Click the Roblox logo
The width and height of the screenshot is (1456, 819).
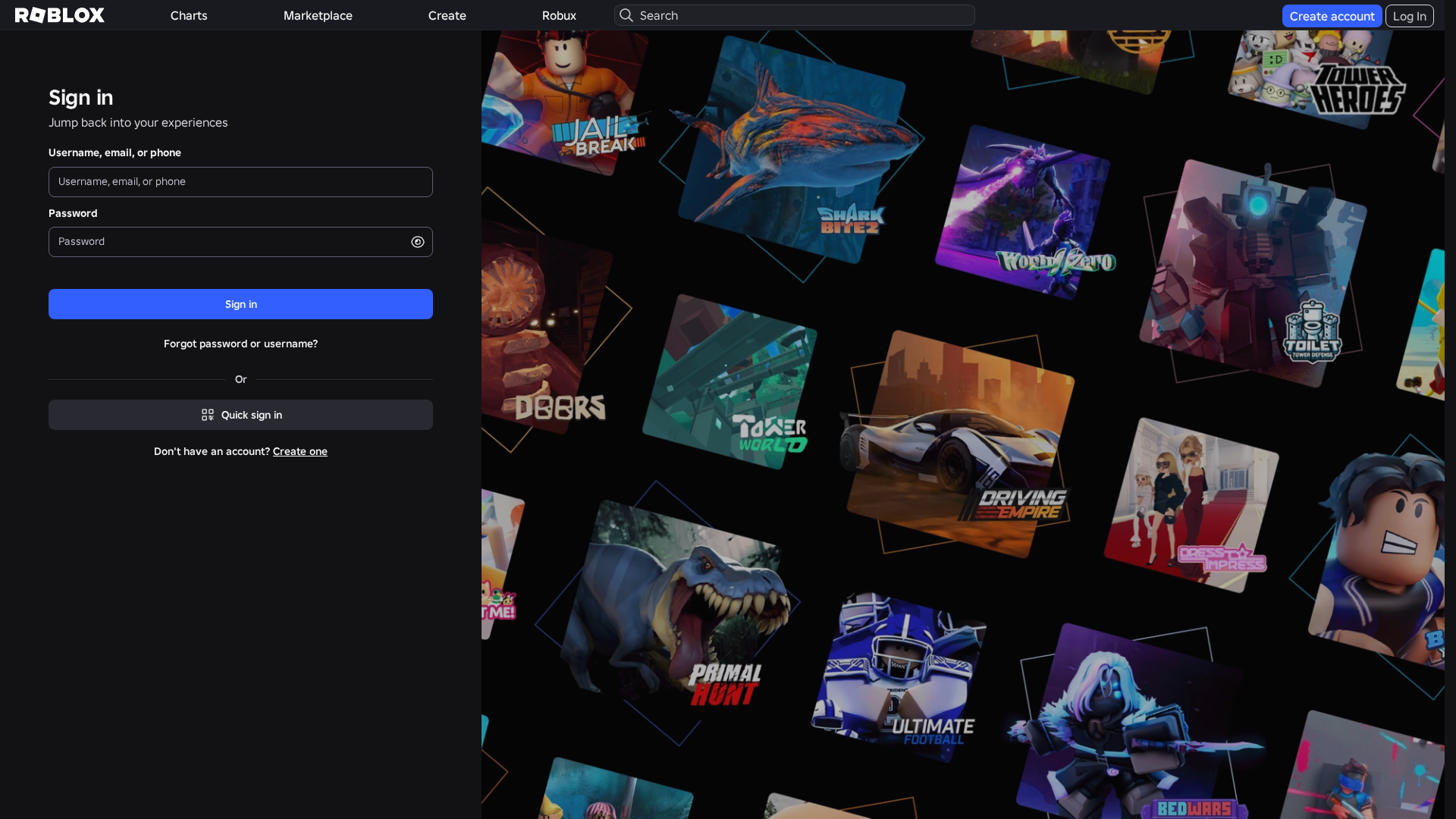[x=60, y=15]
